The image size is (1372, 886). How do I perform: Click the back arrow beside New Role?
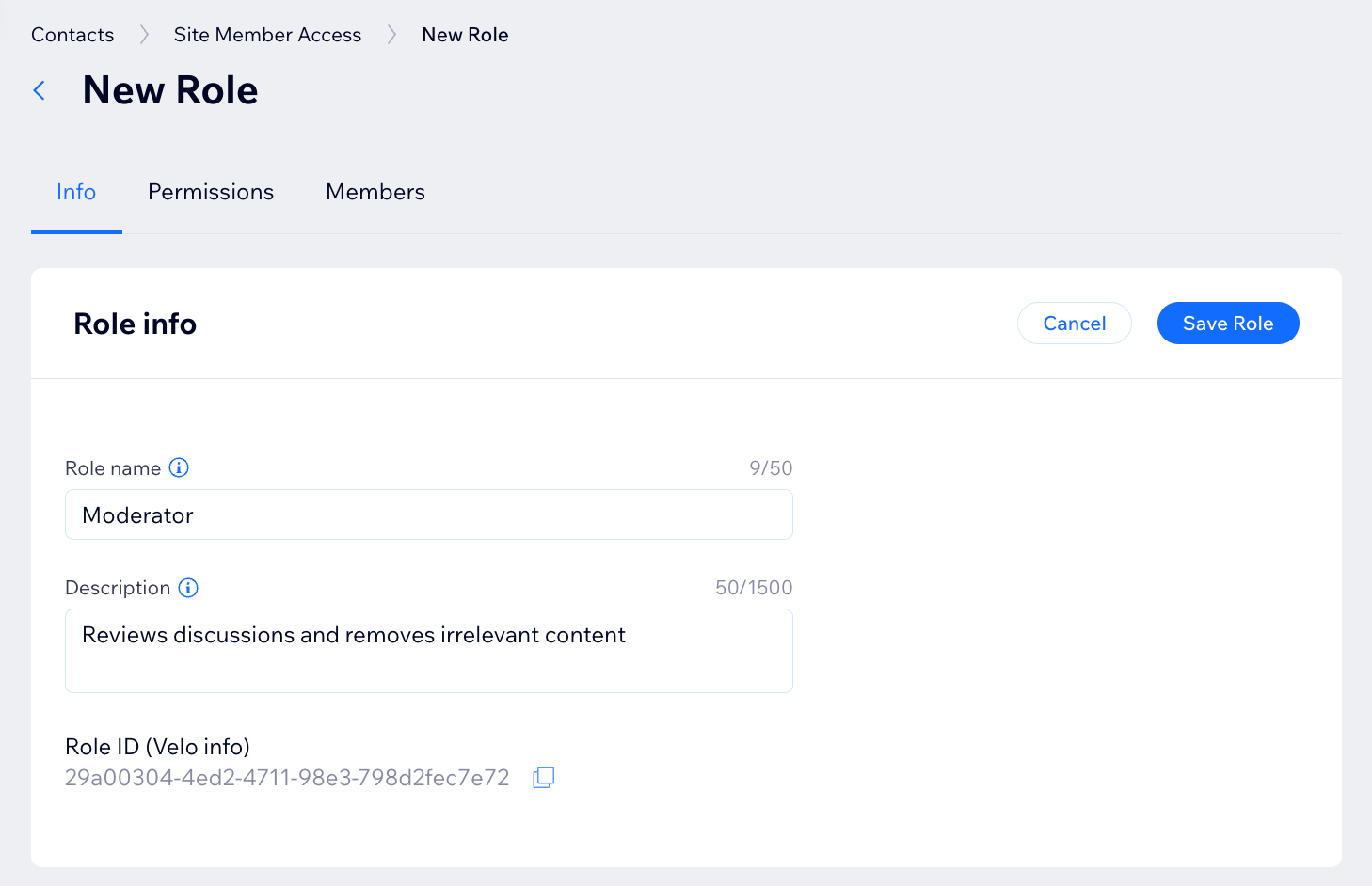tap(40, 90)
